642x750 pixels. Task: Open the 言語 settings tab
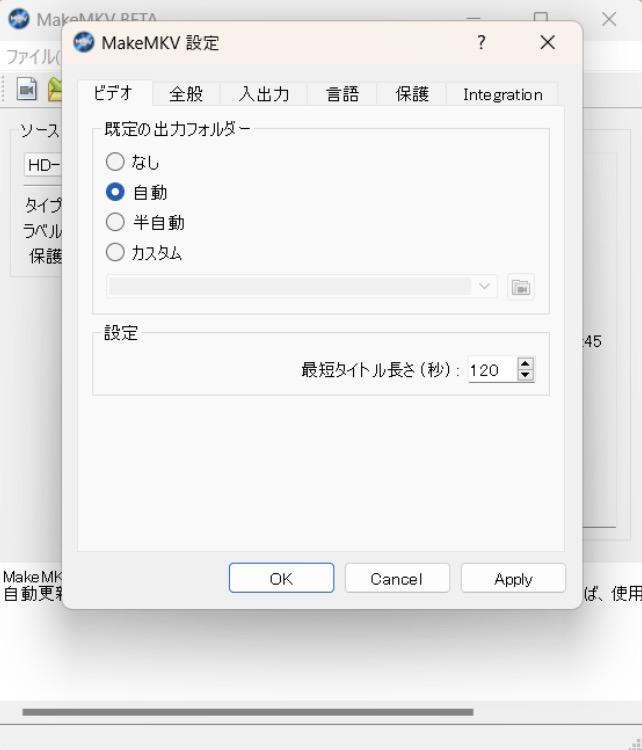[342, 94]
